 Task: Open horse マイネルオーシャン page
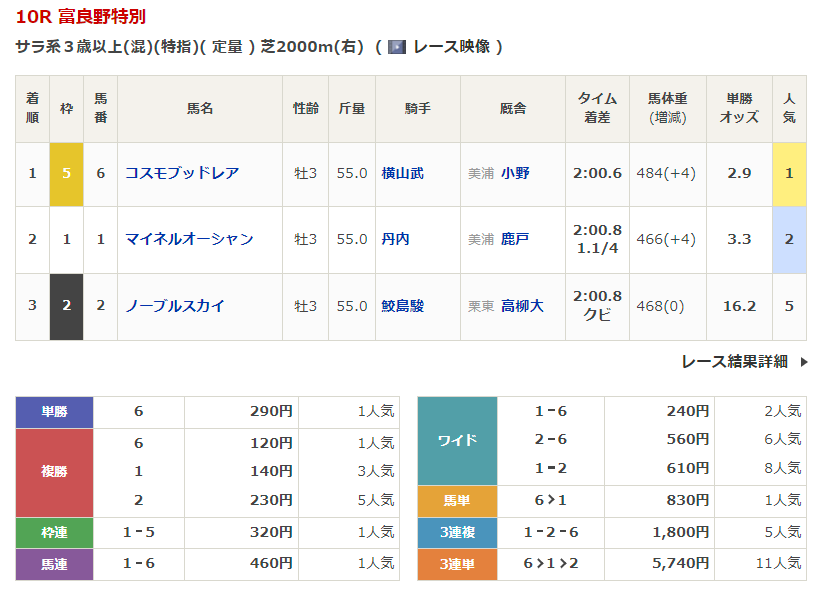[189, 239]
